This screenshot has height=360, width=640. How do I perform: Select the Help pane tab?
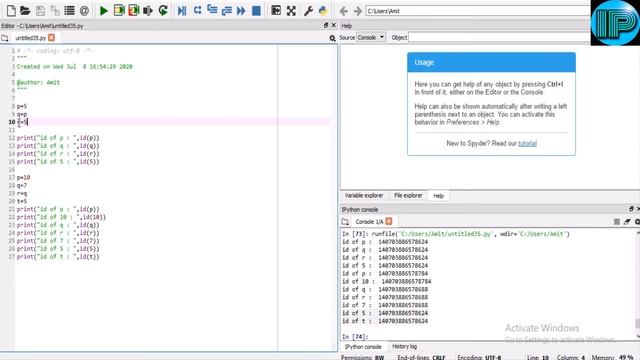(x=438, y=196)
